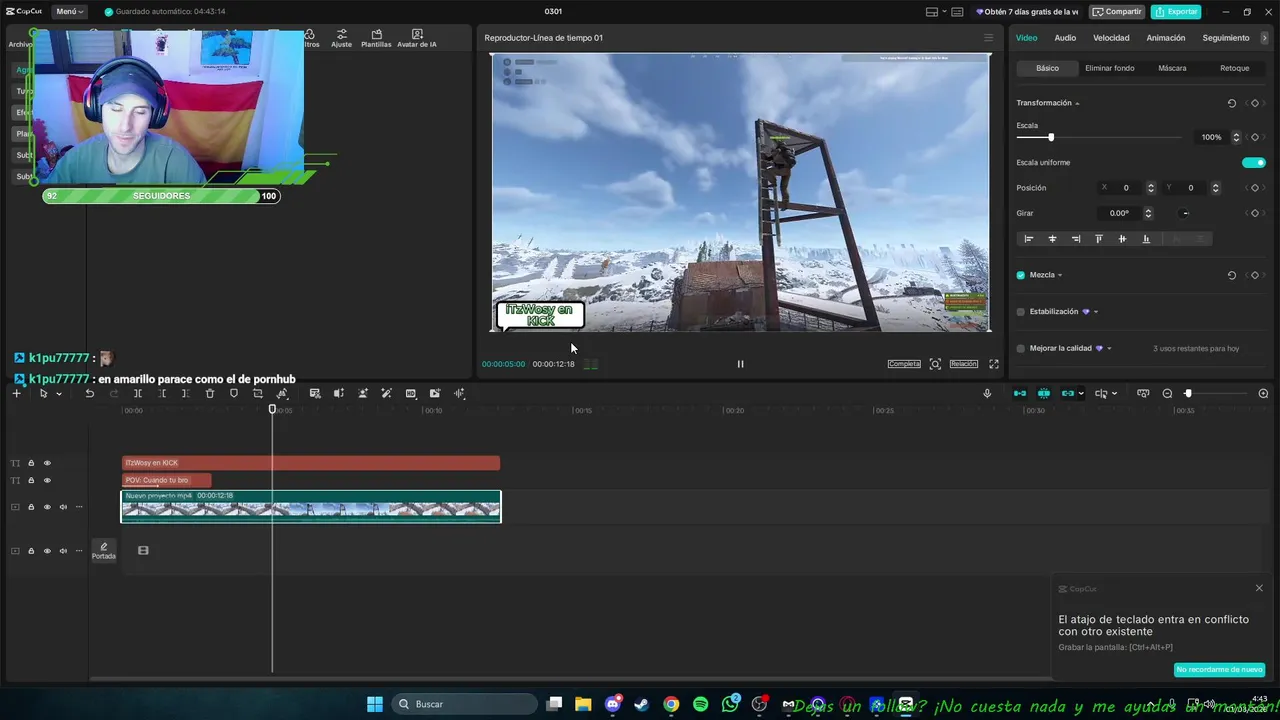This screenshot has width=1280, height=720.
Task: Open the player hamburger menu icon
Action: point(989,38)
